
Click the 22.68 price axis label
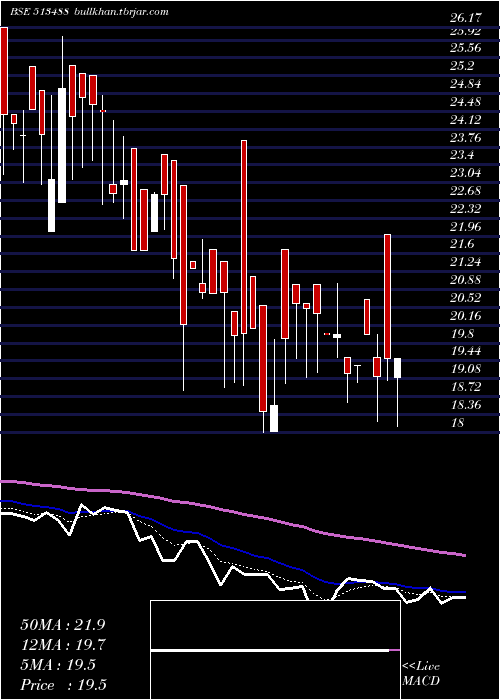[466, 191]
